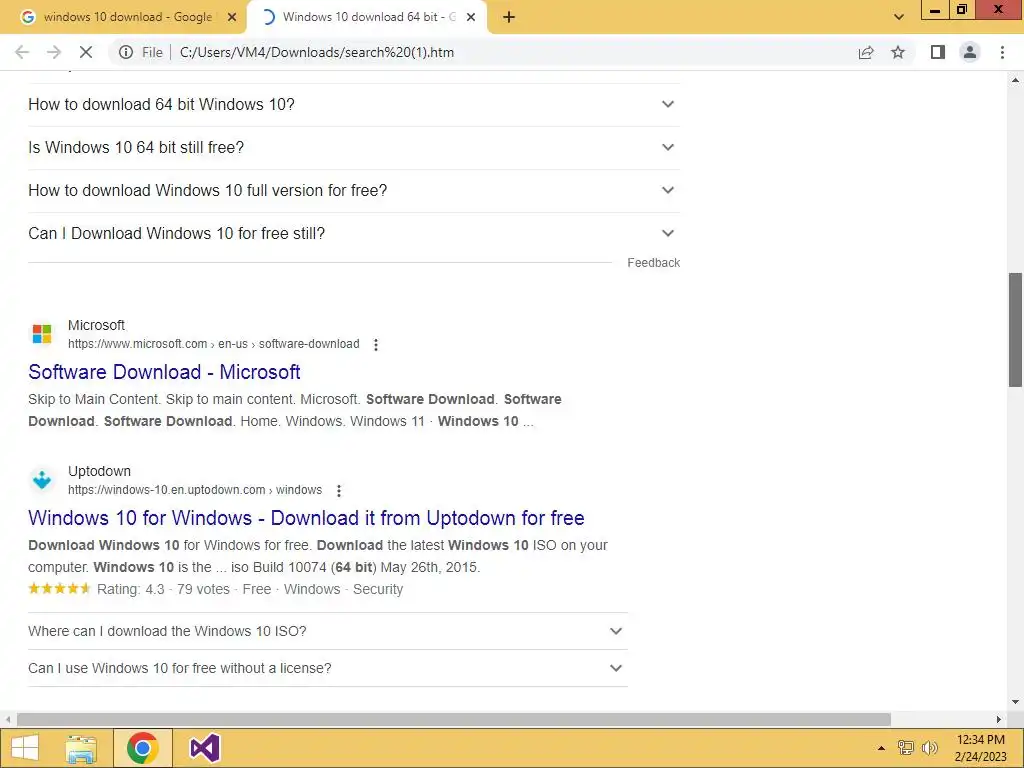Open the Chrome profile avatar
The width and height of the screenshot is (1024, 768).
pos(970,52)
